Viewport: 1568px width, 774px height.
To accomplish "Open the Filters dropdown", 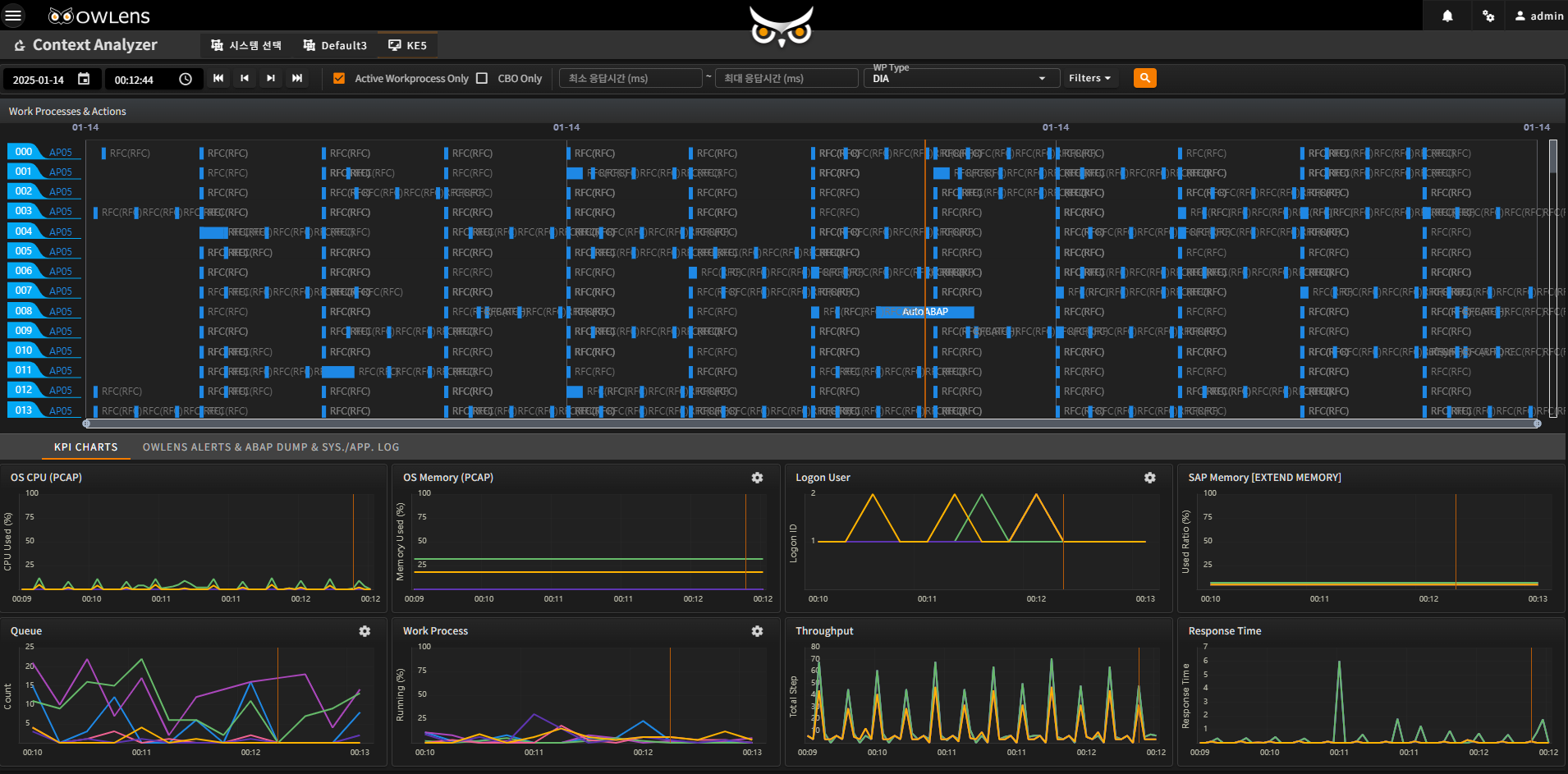I will tap(1089, 78).
